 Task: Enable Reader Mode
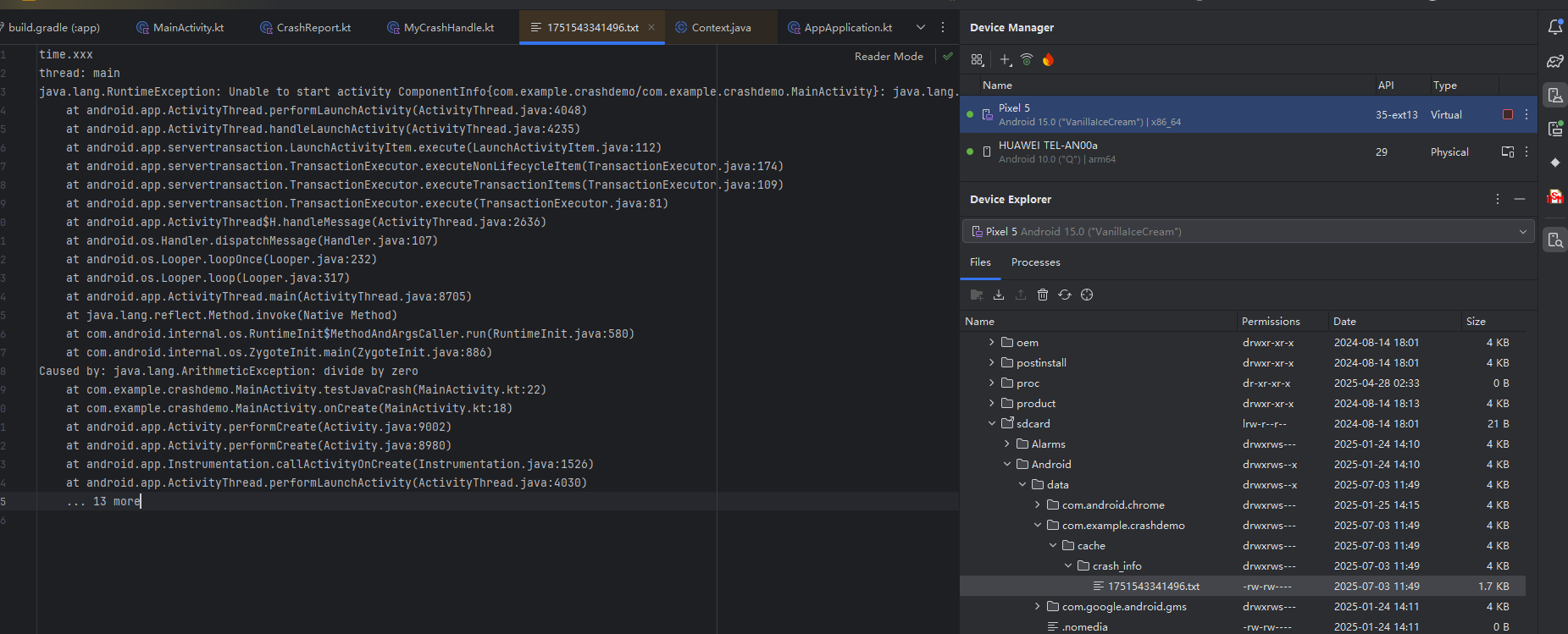pyautogui.click(x=889, y=57)
